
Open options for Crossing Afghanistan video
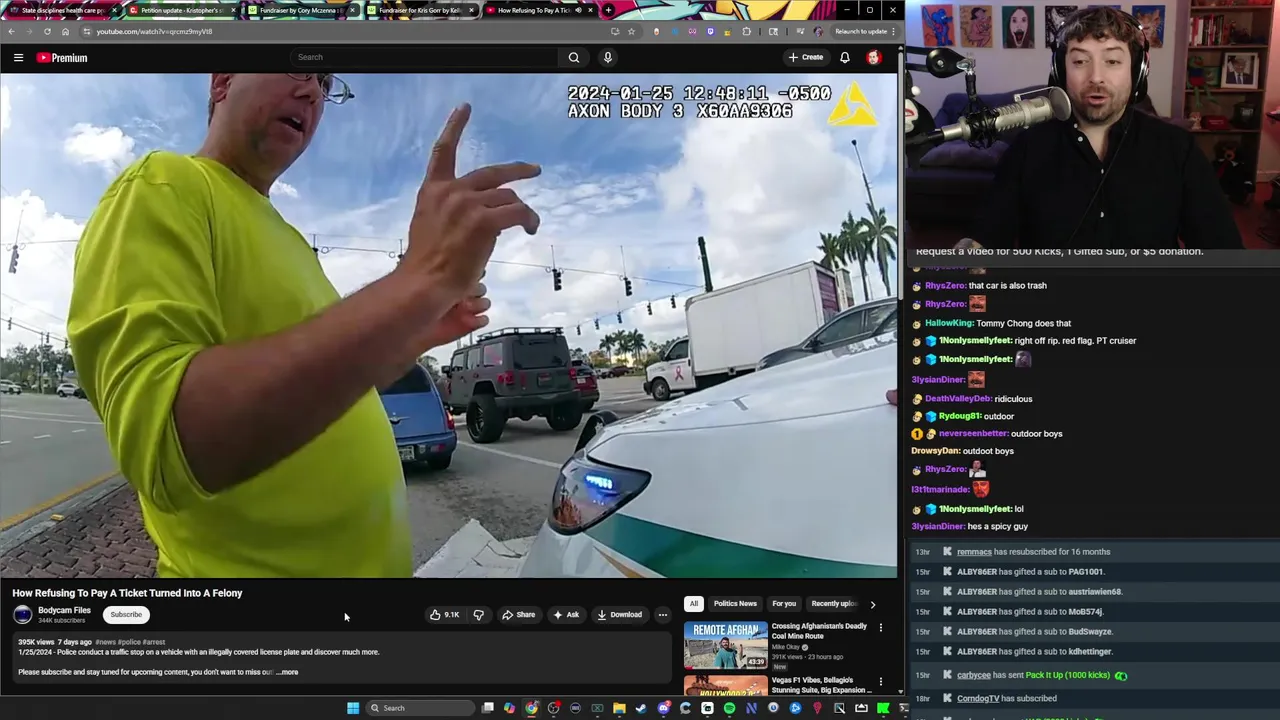tap(881, 628)
